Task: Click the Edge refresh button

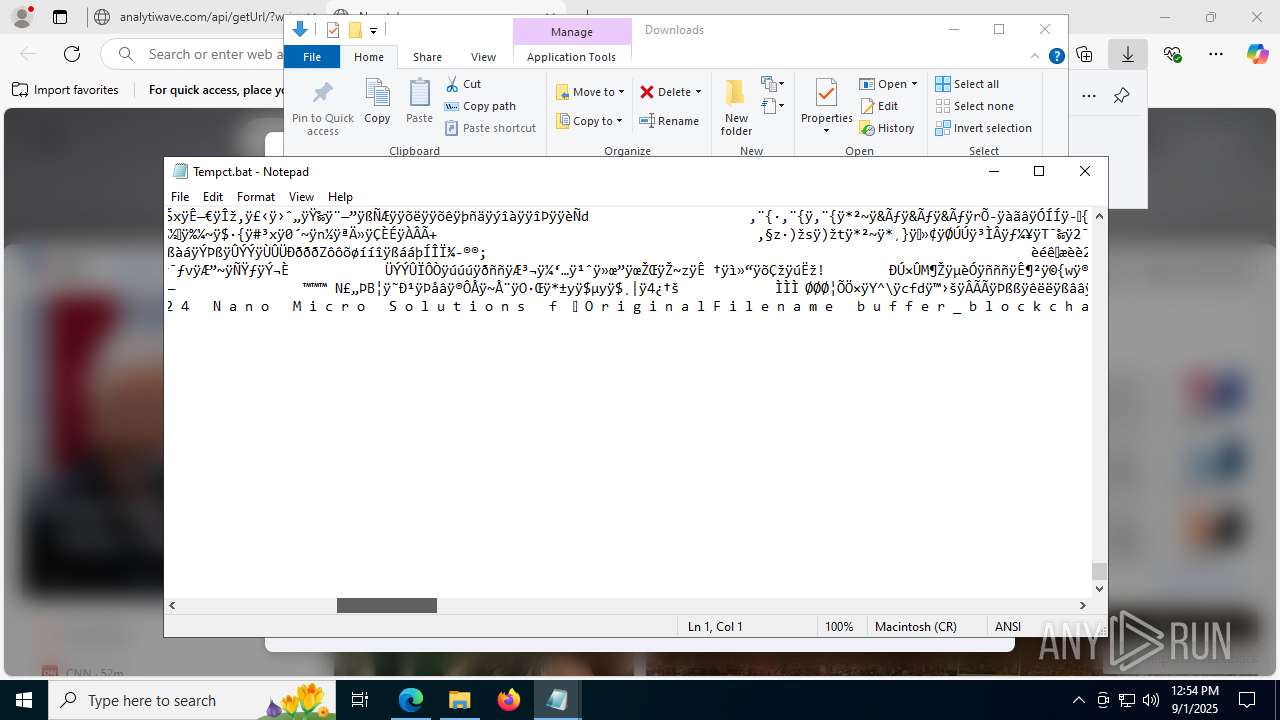Action: coord(72,54)
